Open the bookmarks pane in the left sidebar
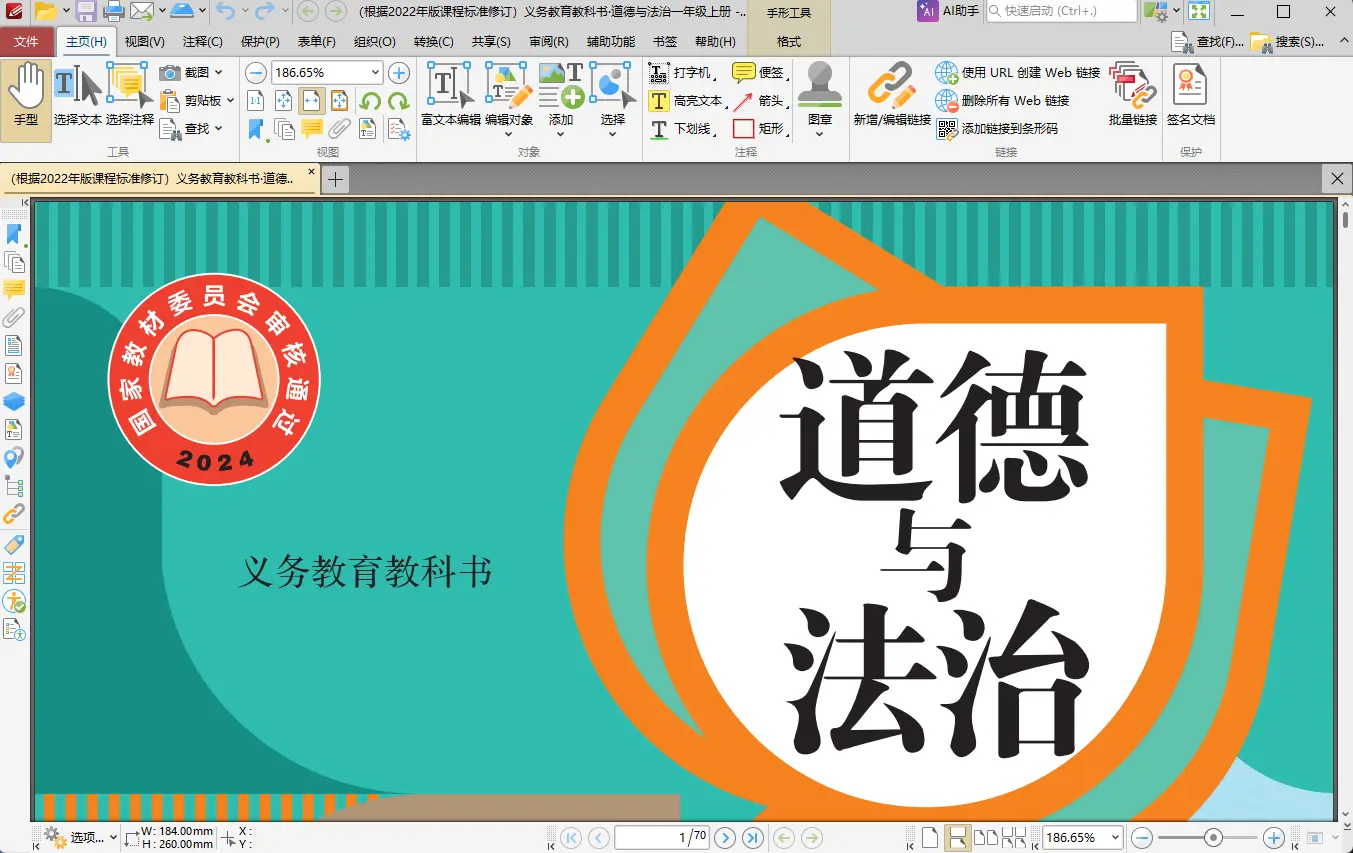This screenshot has width=1353, height=853. [x=14, y=235]
